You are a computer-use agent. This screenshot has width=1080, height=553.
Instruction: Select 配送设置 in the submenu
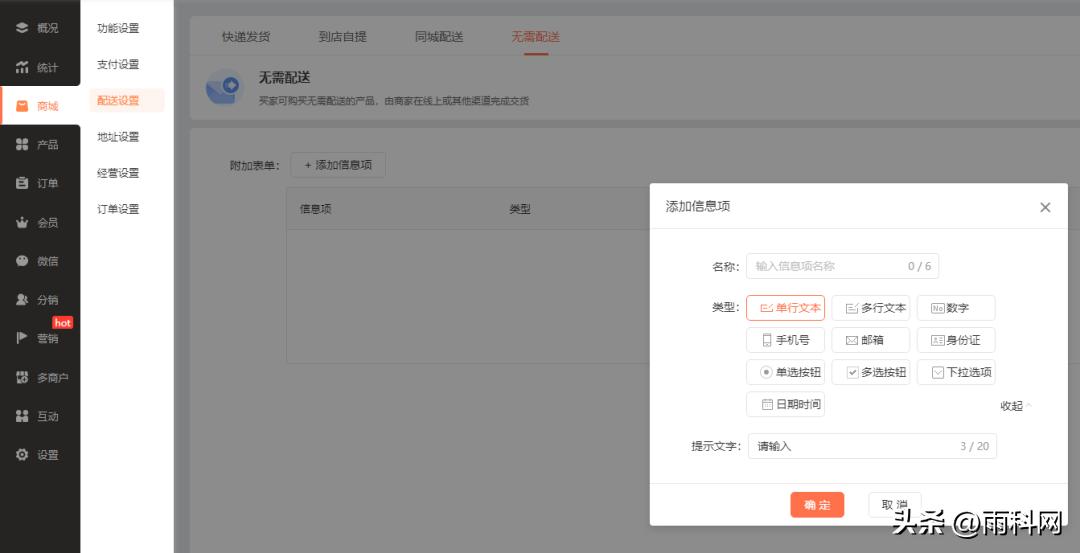pos(127,101)
